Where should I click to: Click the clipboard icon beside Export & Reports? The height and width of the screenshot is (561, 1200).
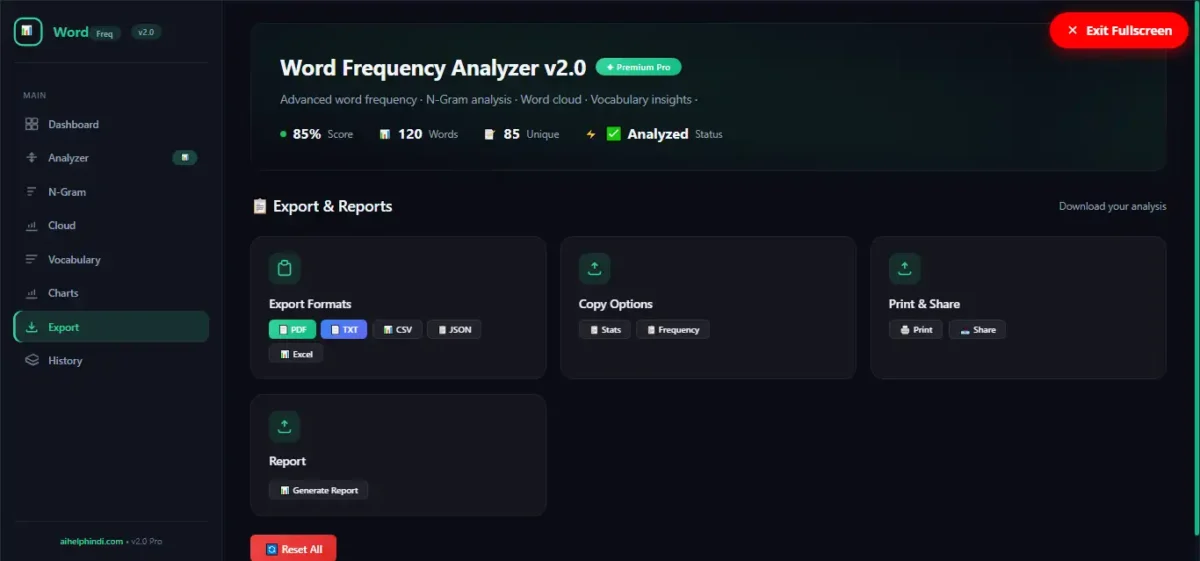[x=259, y=206]
